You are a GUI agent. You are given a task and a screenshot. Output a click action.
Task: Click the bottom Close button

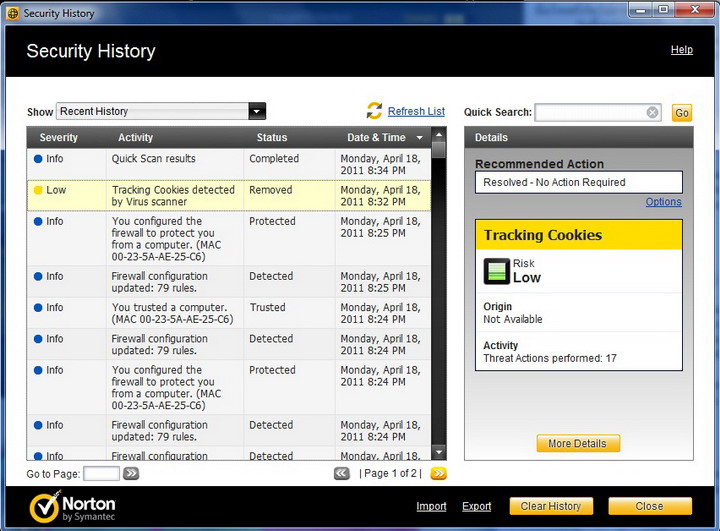650,506
